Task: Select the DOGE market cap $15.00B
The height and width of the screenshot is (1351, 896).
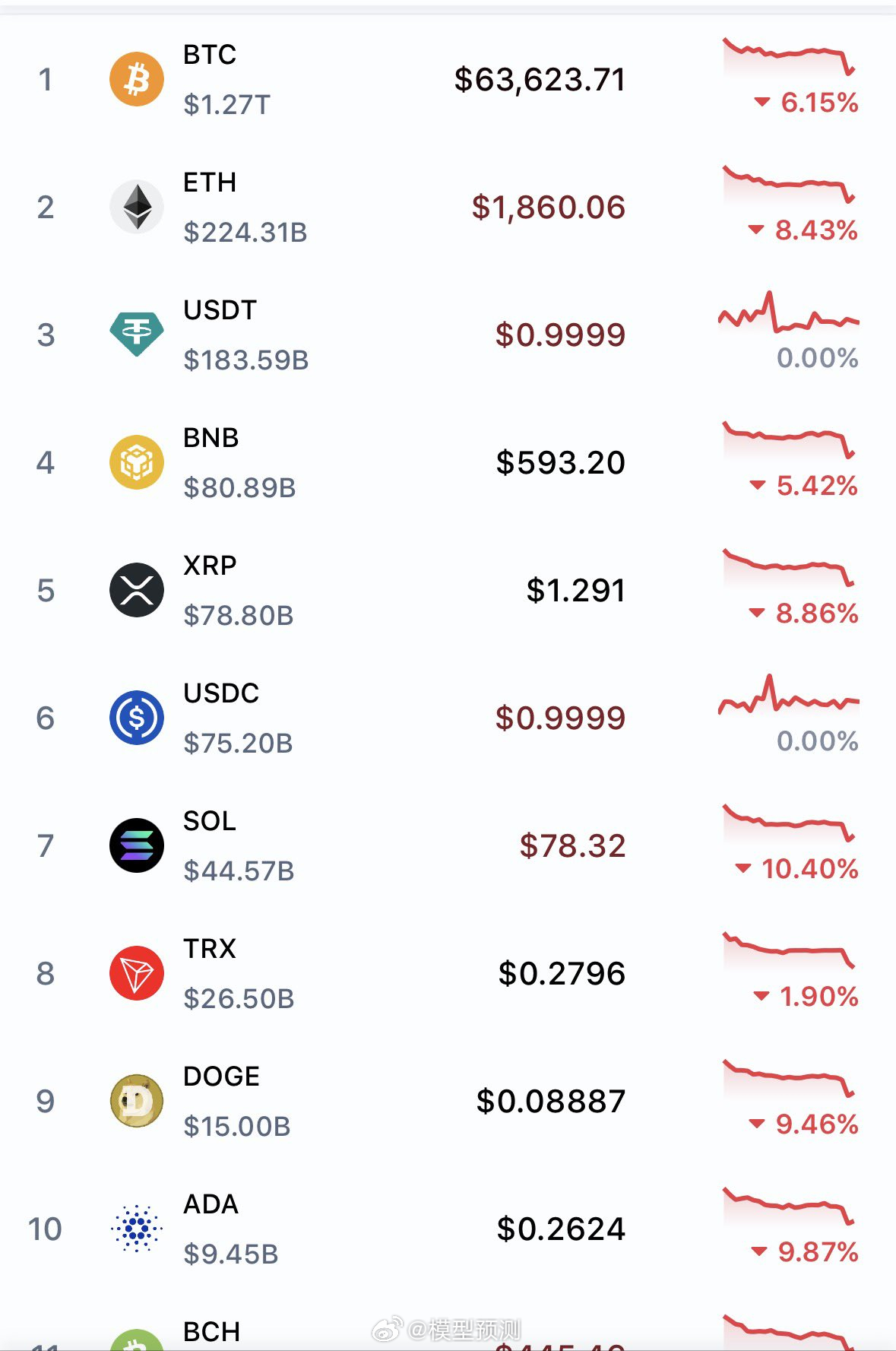Action: [x=237, y=1126]
